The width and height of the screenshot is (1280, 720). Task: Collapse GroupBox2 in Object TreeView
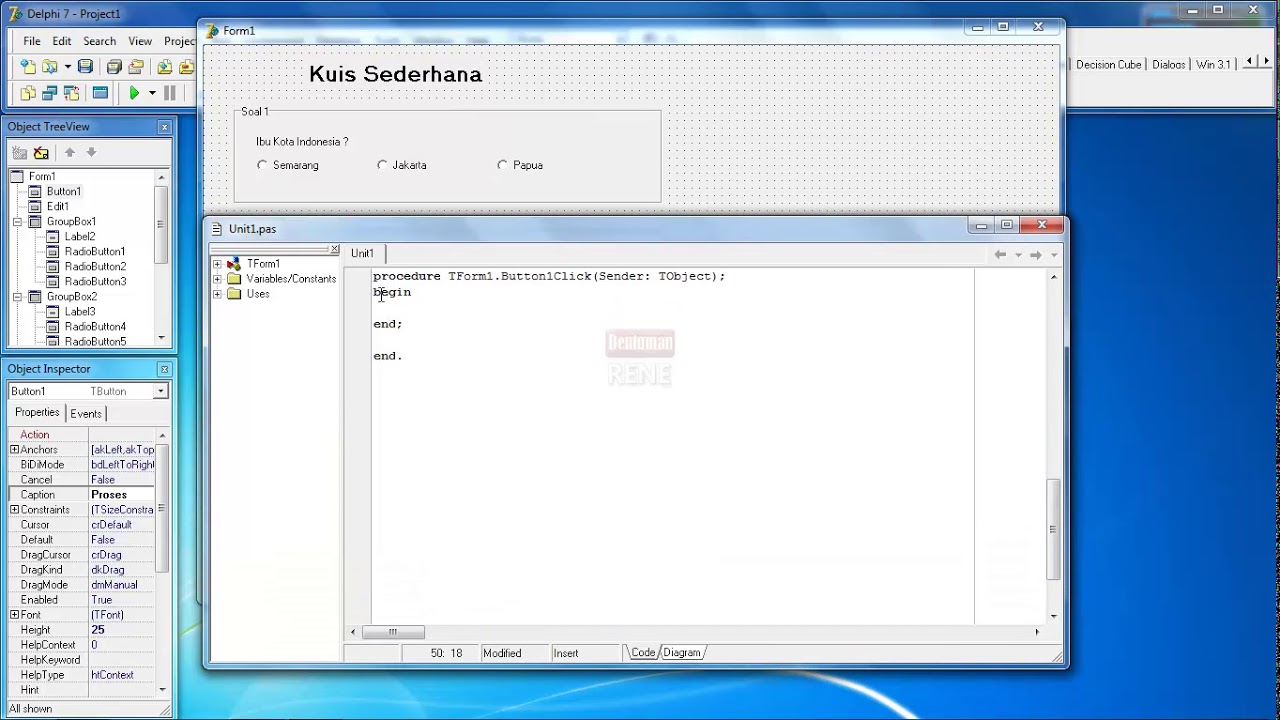coord(17,296)
